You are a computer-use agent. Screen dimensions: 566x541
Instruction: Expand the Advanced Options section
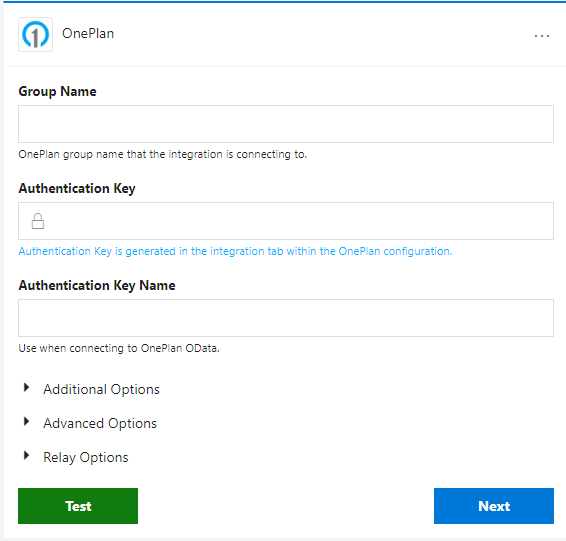[x=90, y=423]
